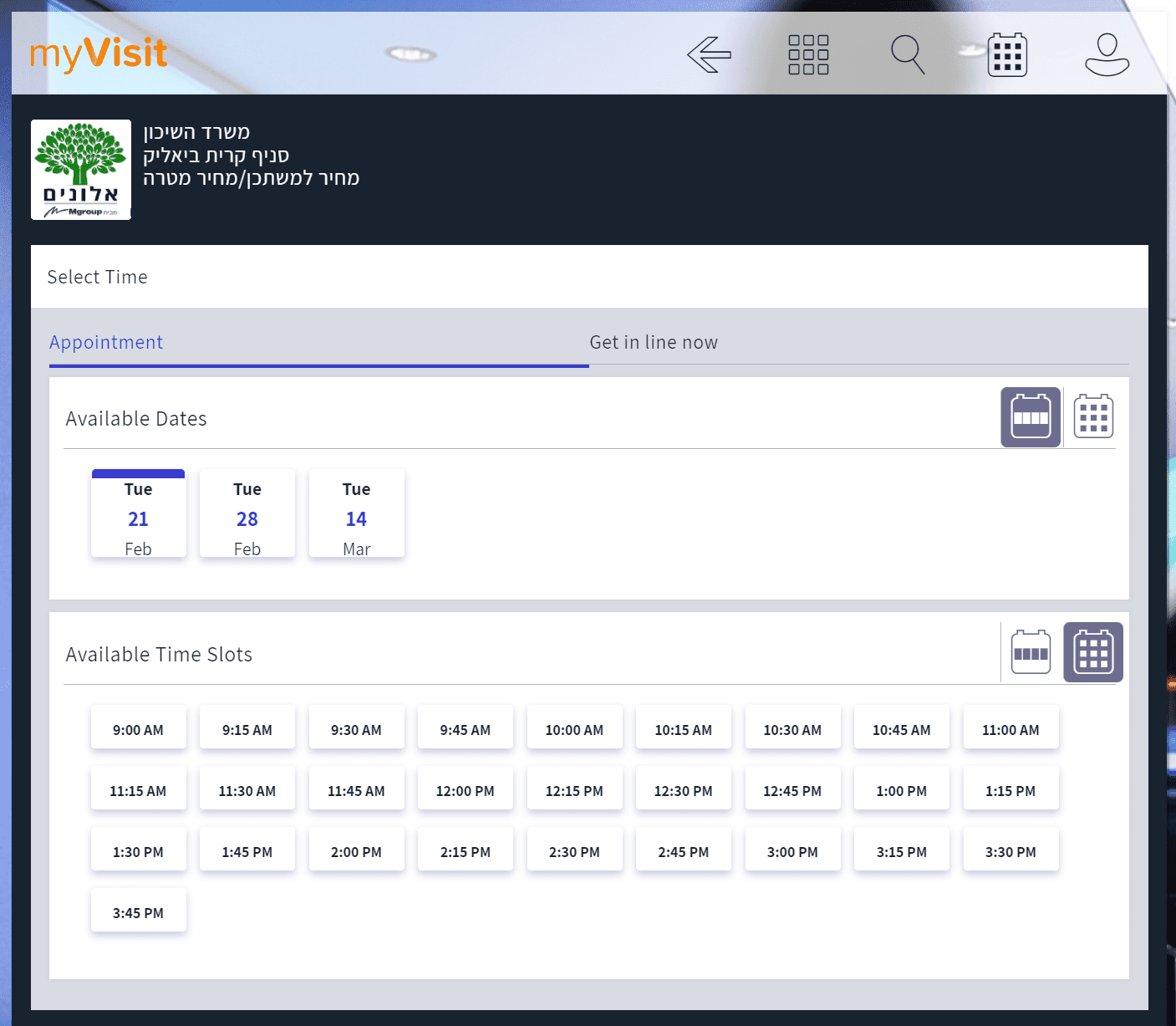Screen dimensions: 1176x1026
Task: Choose date Tue 28 Feb
Action: (247, 514)
